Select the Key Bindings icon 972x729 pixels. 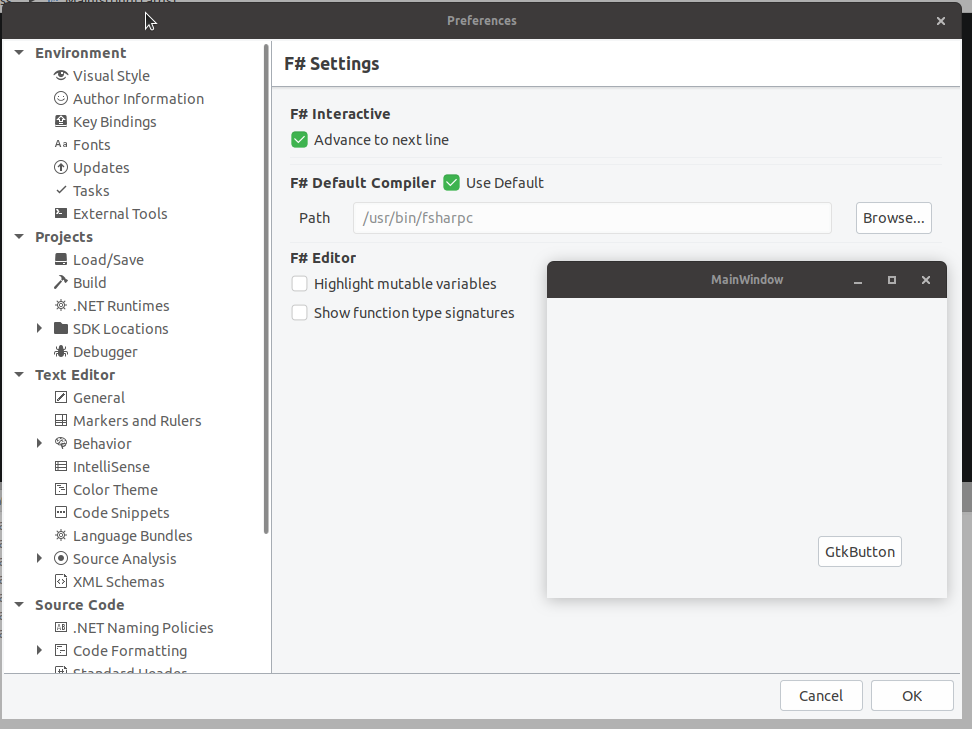pyautogui.click(x=61, y=121)
